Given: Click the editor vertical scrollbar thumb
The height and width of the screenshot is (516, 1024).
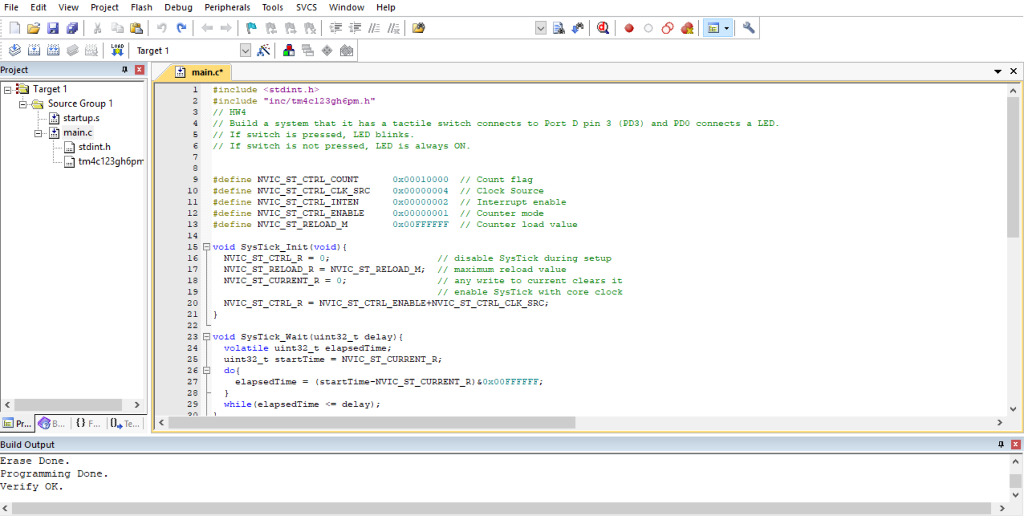Looking at the screenshot, I should 1013,165.
